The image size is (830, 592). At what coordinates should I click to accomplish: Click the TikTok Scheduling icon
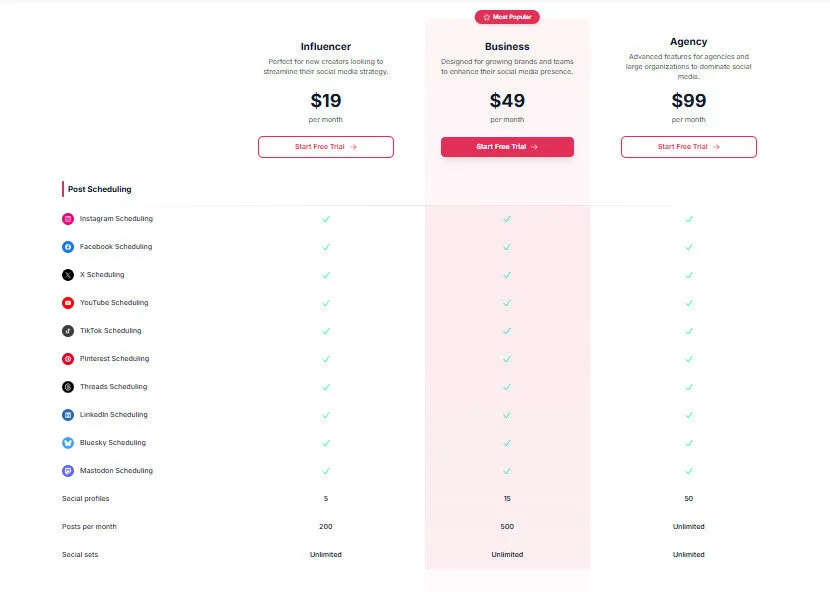tap(68, 330)
